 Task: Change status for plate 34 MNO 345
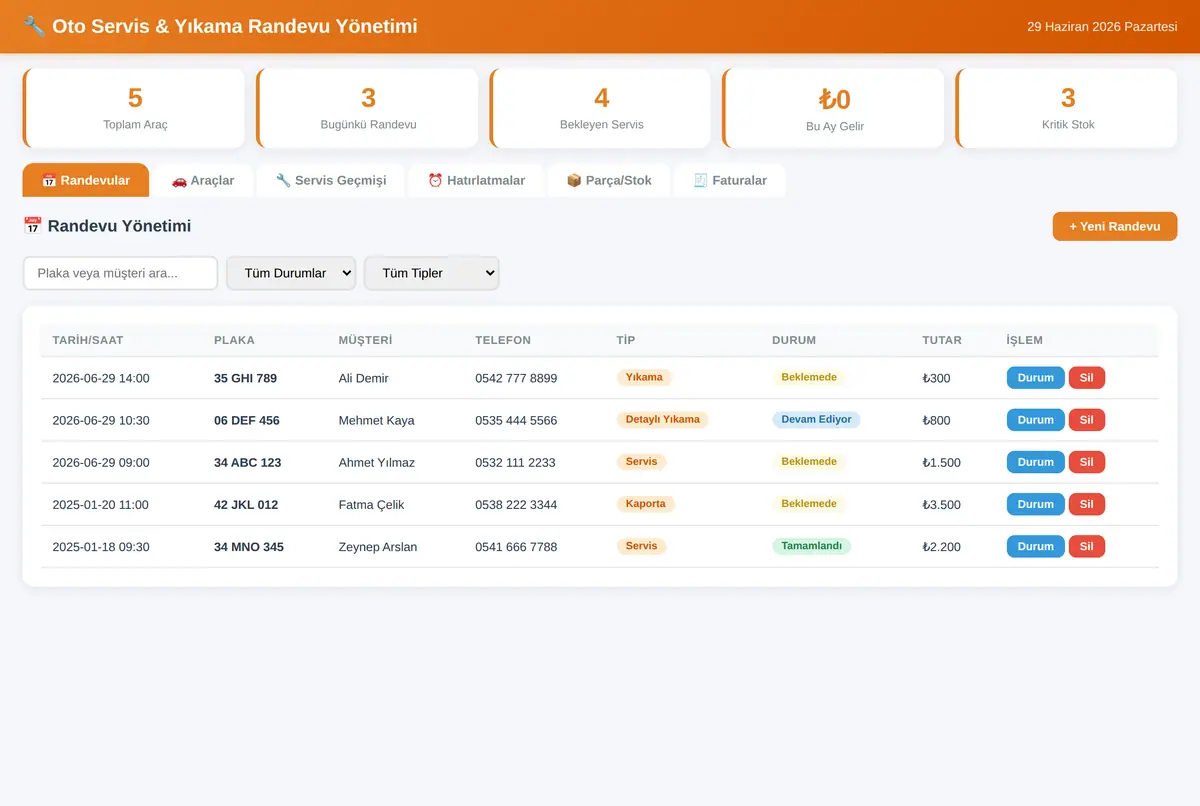[1036, 546]
